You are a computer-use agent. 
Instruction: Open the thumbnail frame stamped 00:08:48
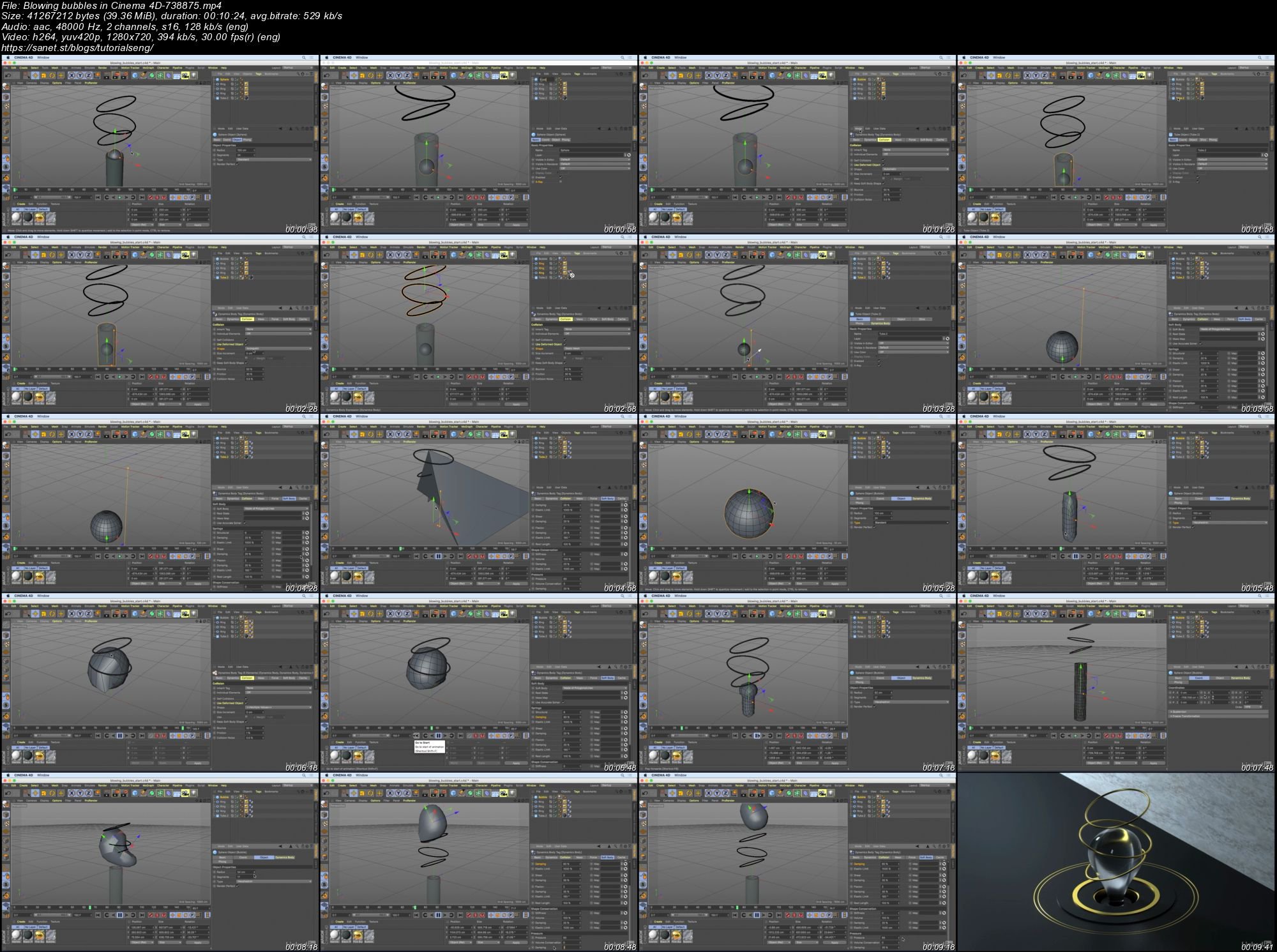(x=479, y=862)
